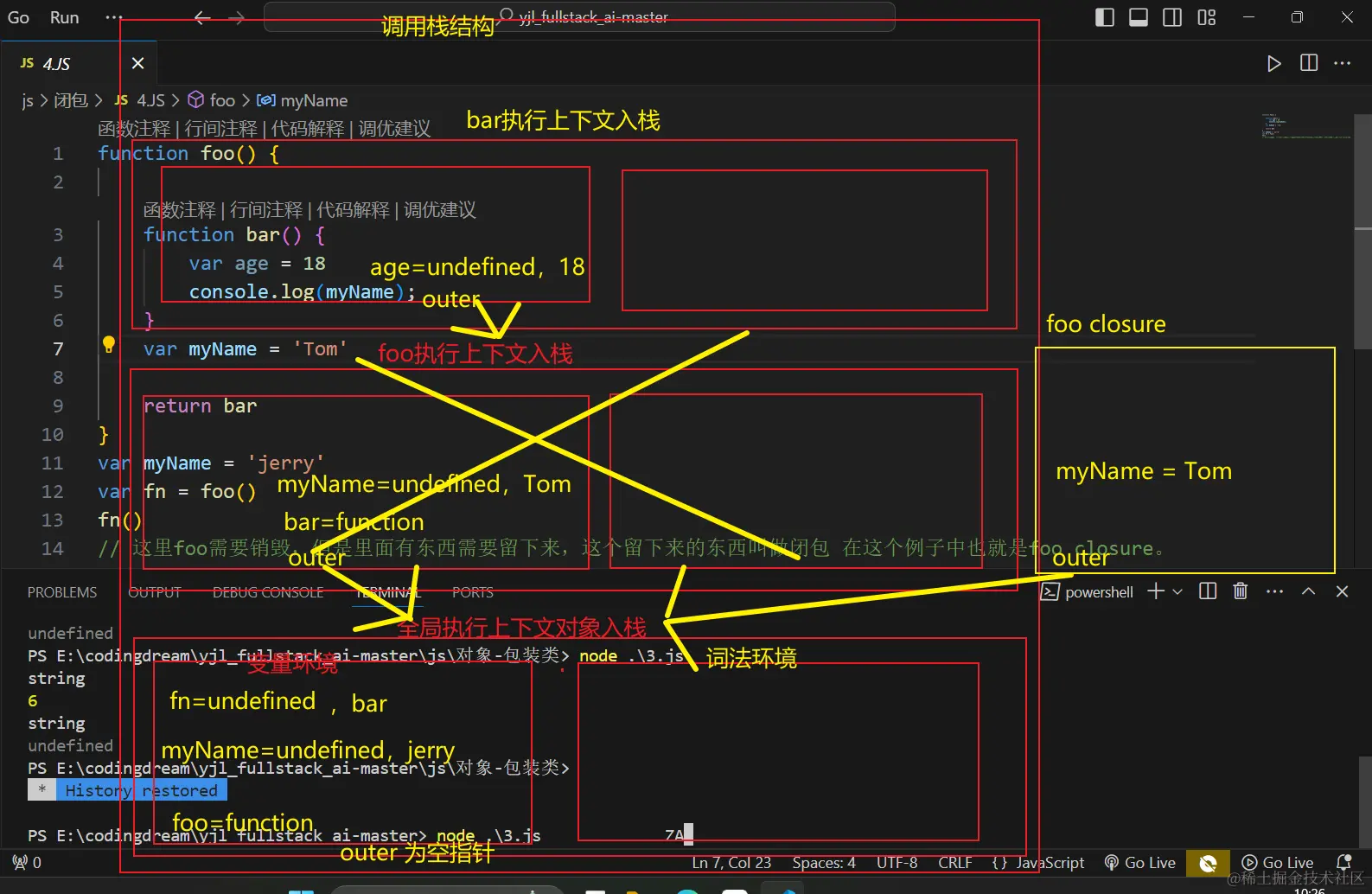Click the 闭包 breadcrumb folder
The width and height of the screenshot is (1372, 894).
71,100
